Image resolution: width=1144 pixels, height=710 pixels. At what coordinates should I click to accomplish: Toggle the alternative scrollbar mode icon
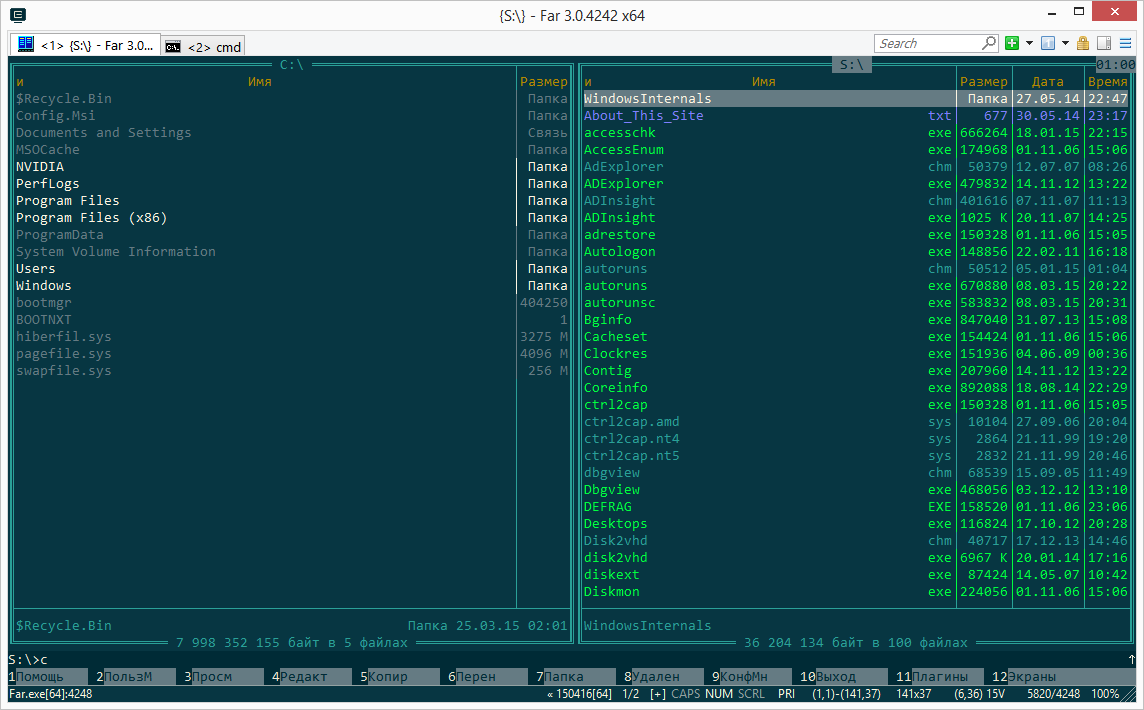pyautogui.click(x=1104, y=43)
